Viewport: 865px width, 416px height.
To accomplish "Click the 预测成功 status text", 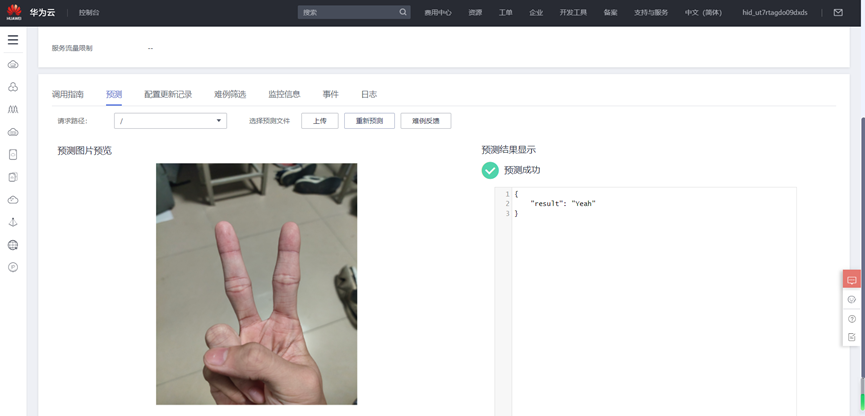I will 522,170.
